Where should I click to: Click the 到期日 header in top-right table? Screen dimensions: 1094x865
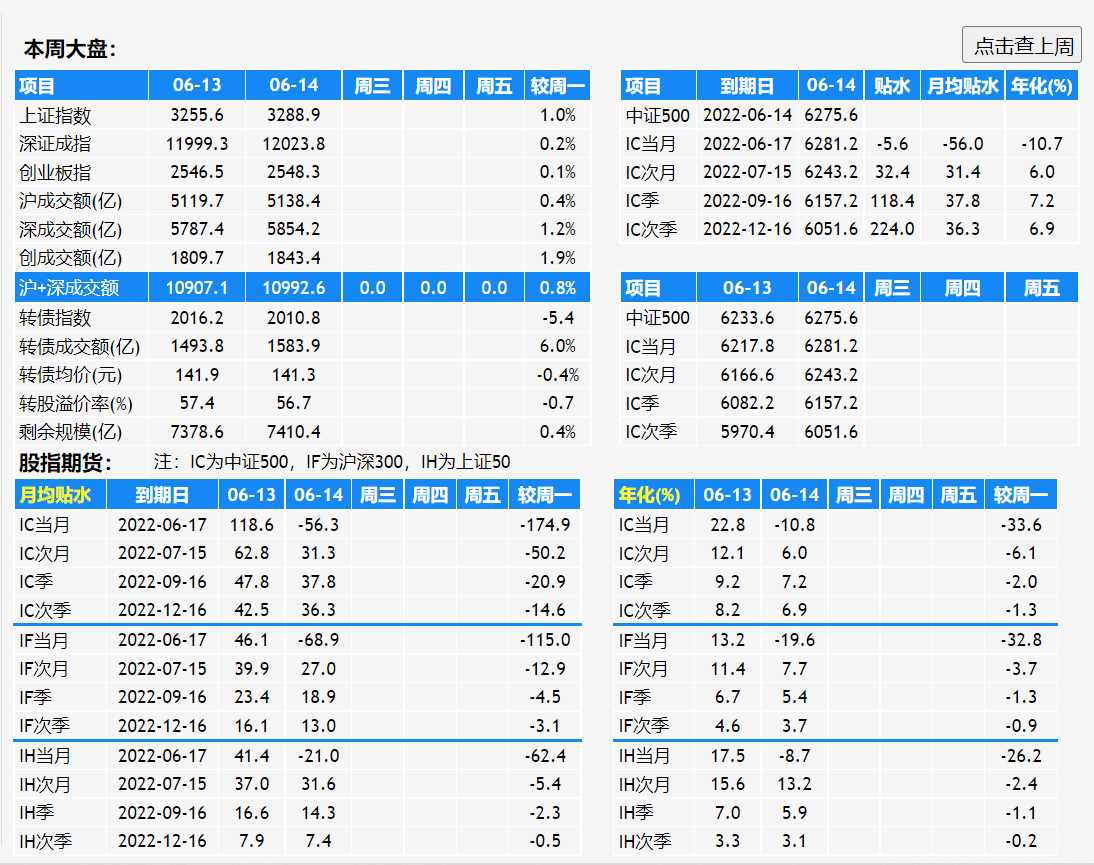747,86
